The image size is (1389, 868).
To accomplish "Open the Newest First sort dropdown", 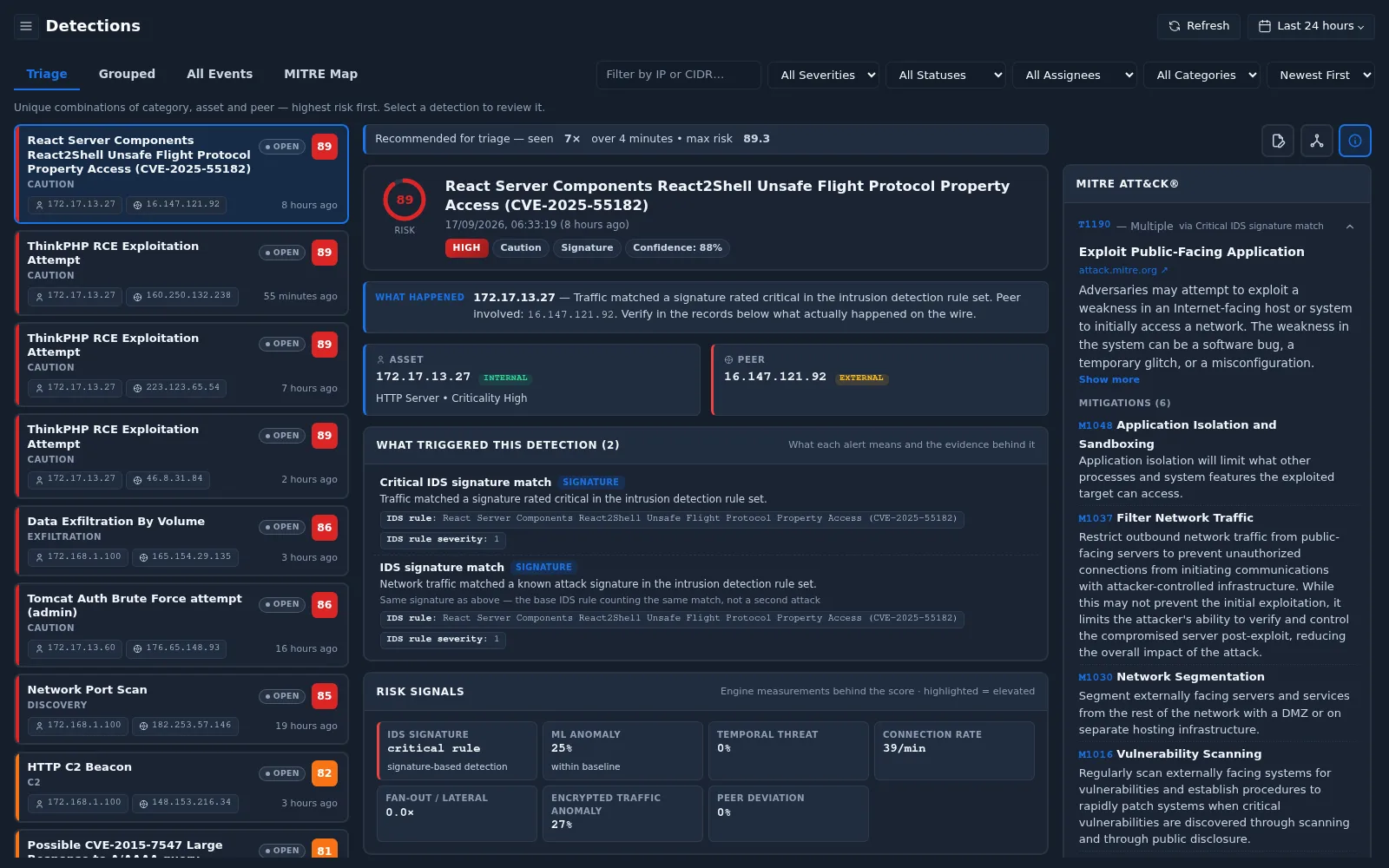I will coord(1320,76).
